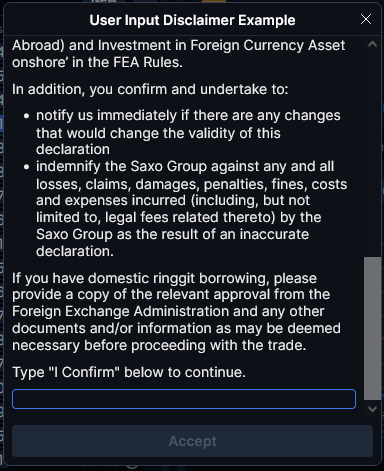The height and width of the screenshot is (471, 384).
Task: Click the bullet dot before "notify us immediately"
Action: coord(27,116)
